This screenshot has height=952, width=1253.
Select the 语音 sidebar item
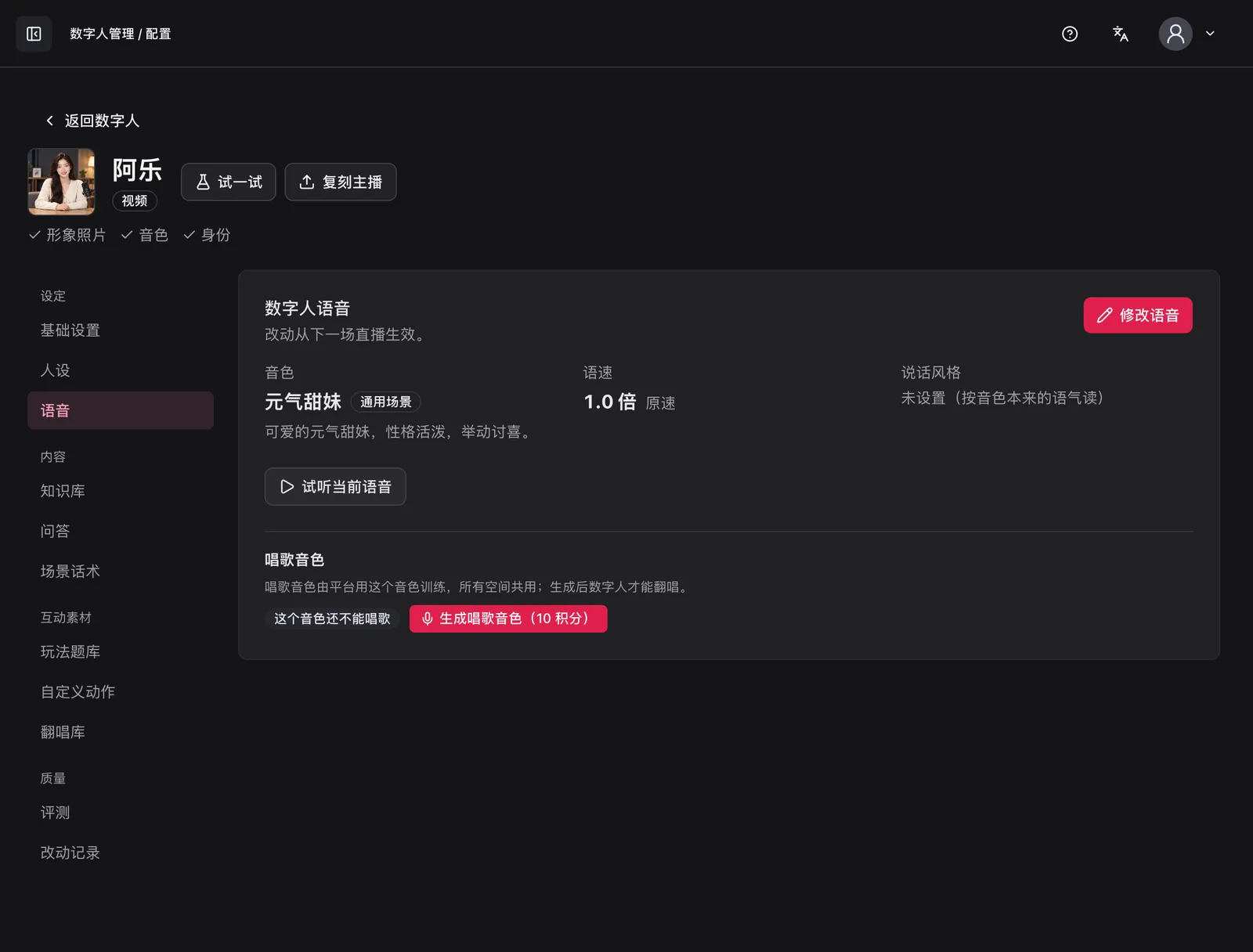point(121,410)
